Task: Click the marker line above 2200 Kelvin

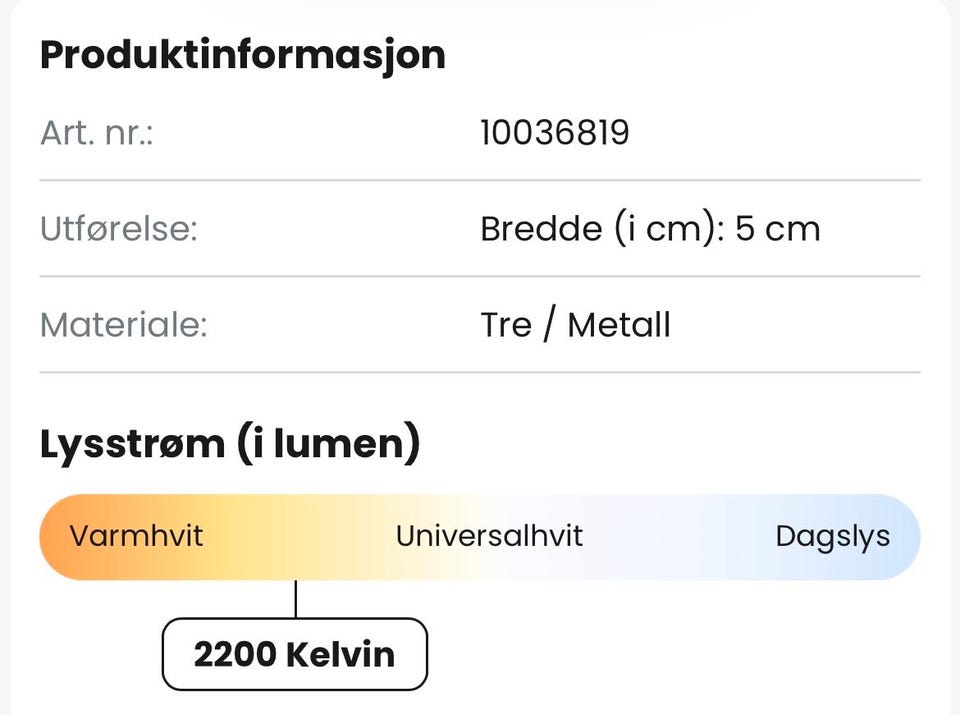Action: click(296, 599)
